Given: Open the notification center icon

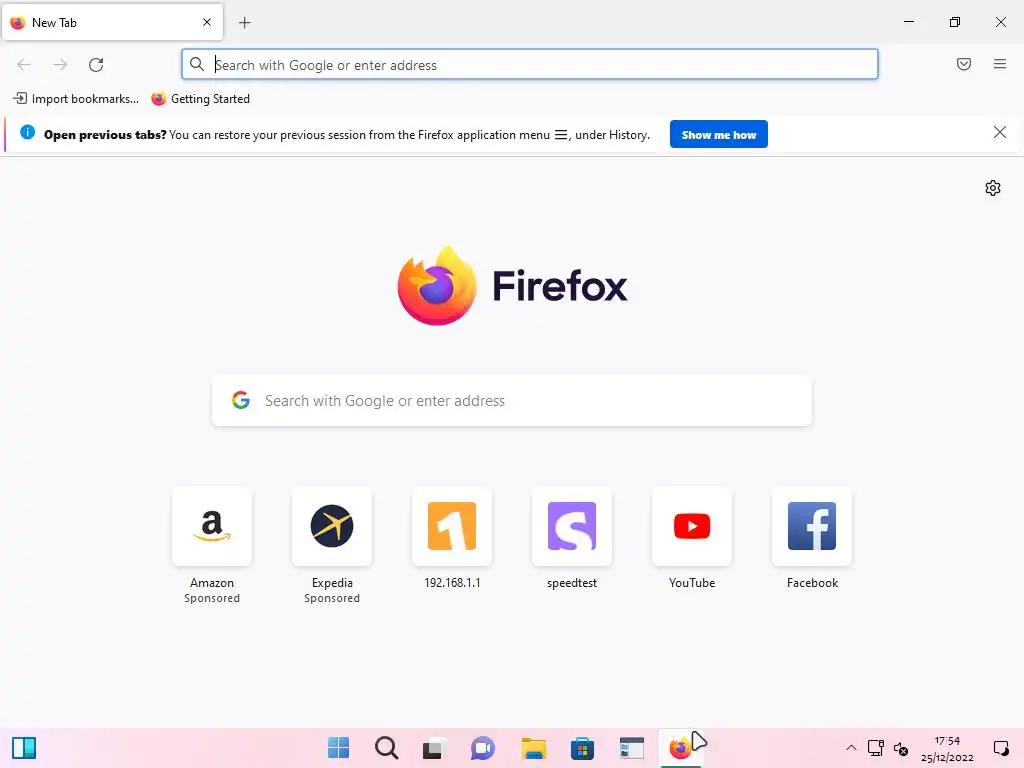Looking at the screenshot, I should click(1000, 748).
